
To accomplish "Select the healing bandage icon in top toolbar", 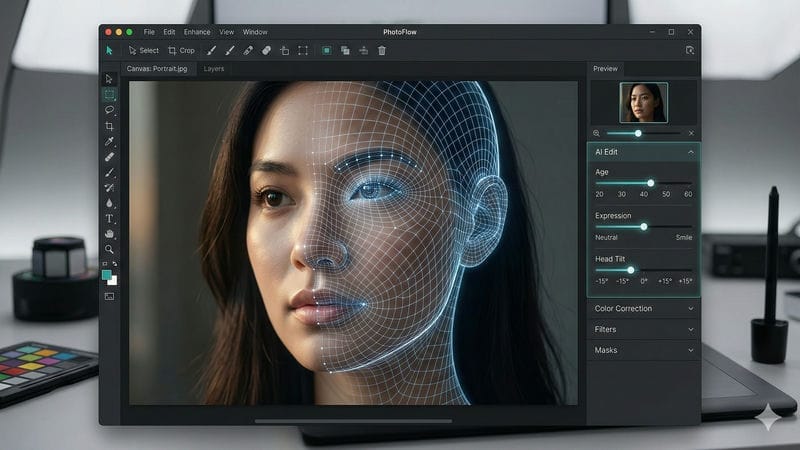I will (248, 51).
